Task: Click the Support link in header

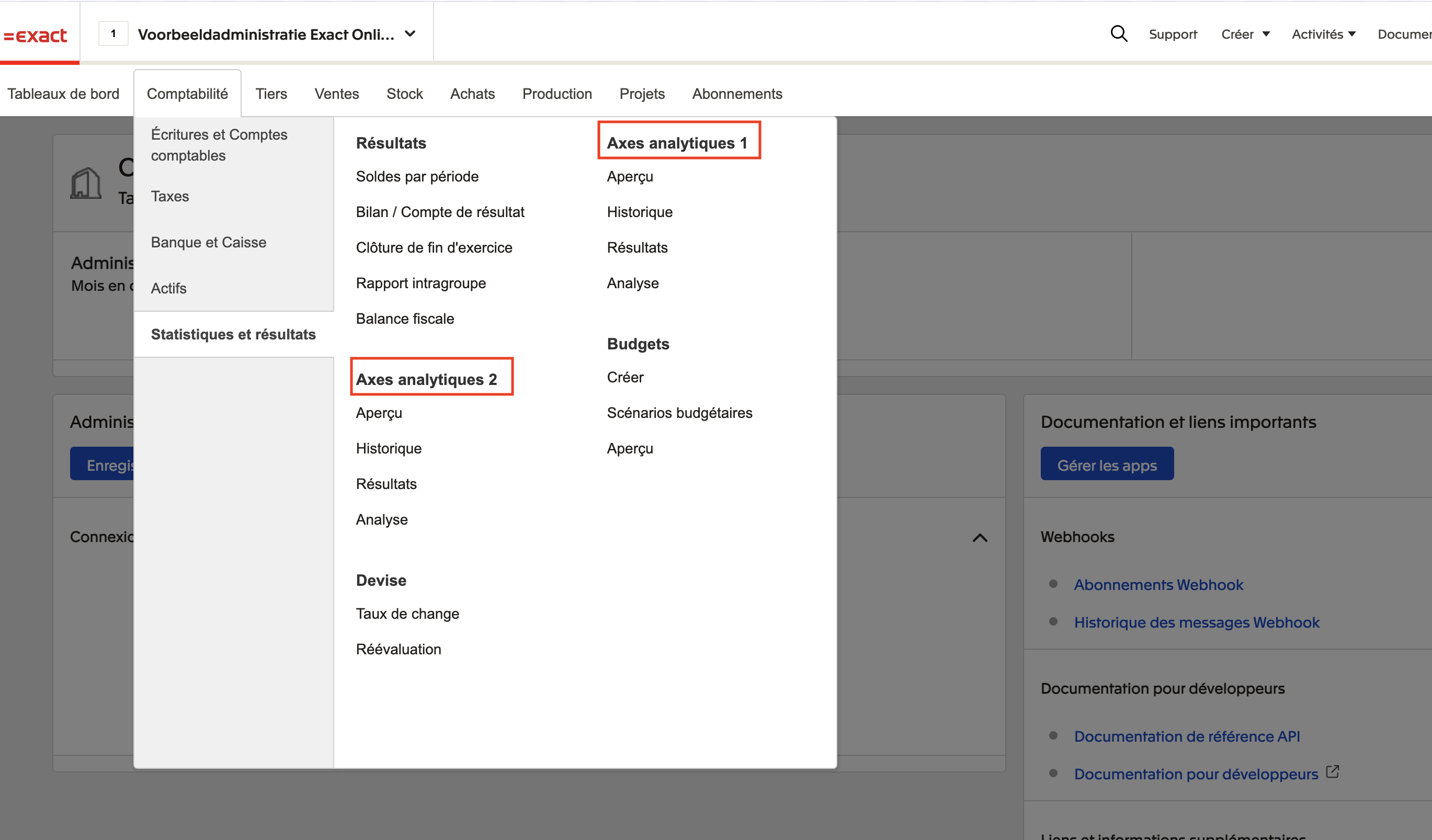Action: pyautogui.click(x=1172, y=34)
